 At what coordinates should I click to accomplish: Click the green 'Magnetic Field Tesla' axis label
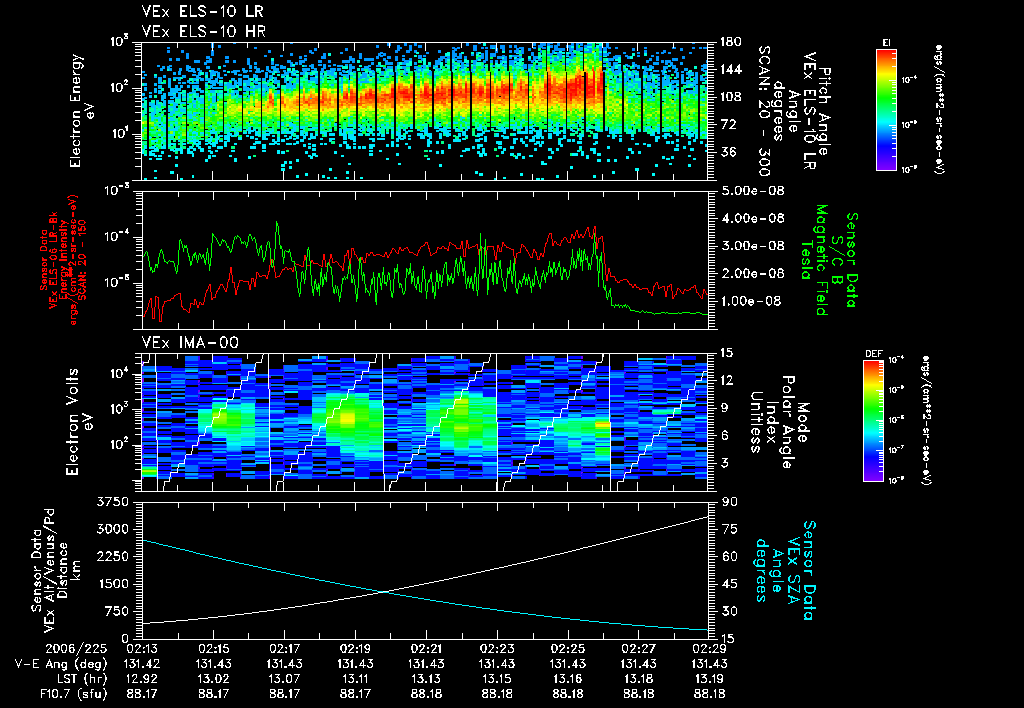tap(814, 259)
